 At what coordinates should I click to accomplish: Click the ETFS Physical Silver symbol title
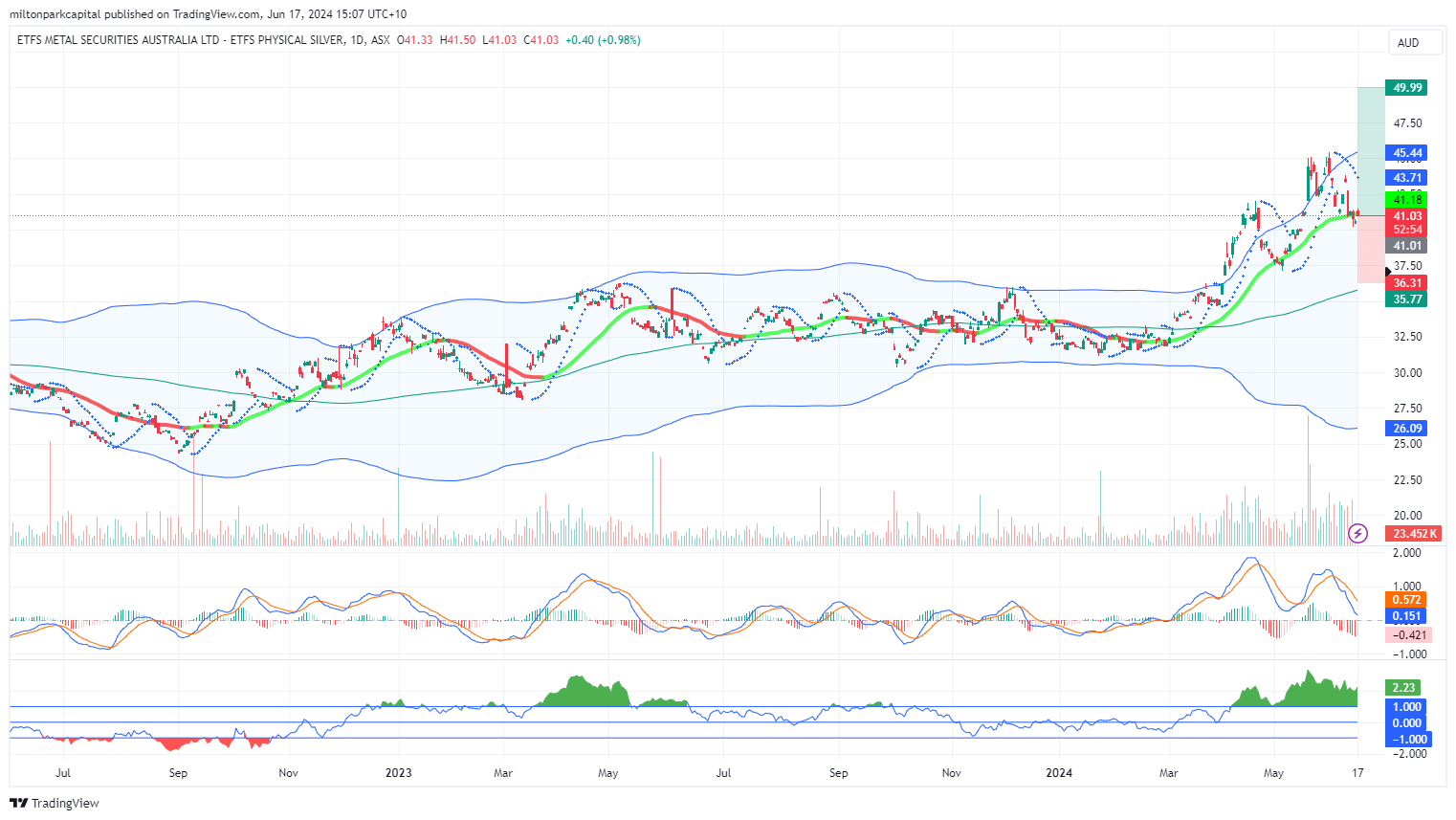click(180, 40)
